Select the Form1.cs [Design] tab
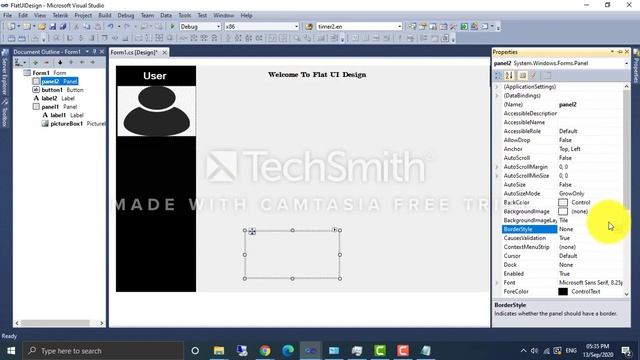Screen dimensions: 640x360 click(x=134, y=53)
